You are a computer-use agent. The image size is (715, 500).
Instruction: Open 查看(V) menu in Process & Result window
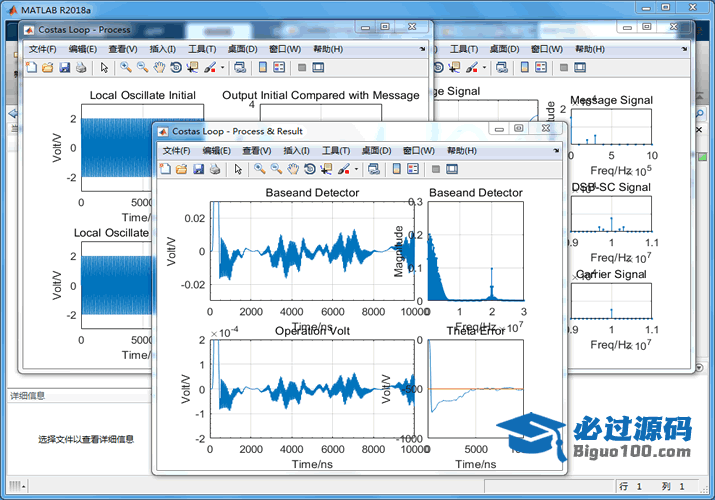pyautogui.click(x=257, y=150)
